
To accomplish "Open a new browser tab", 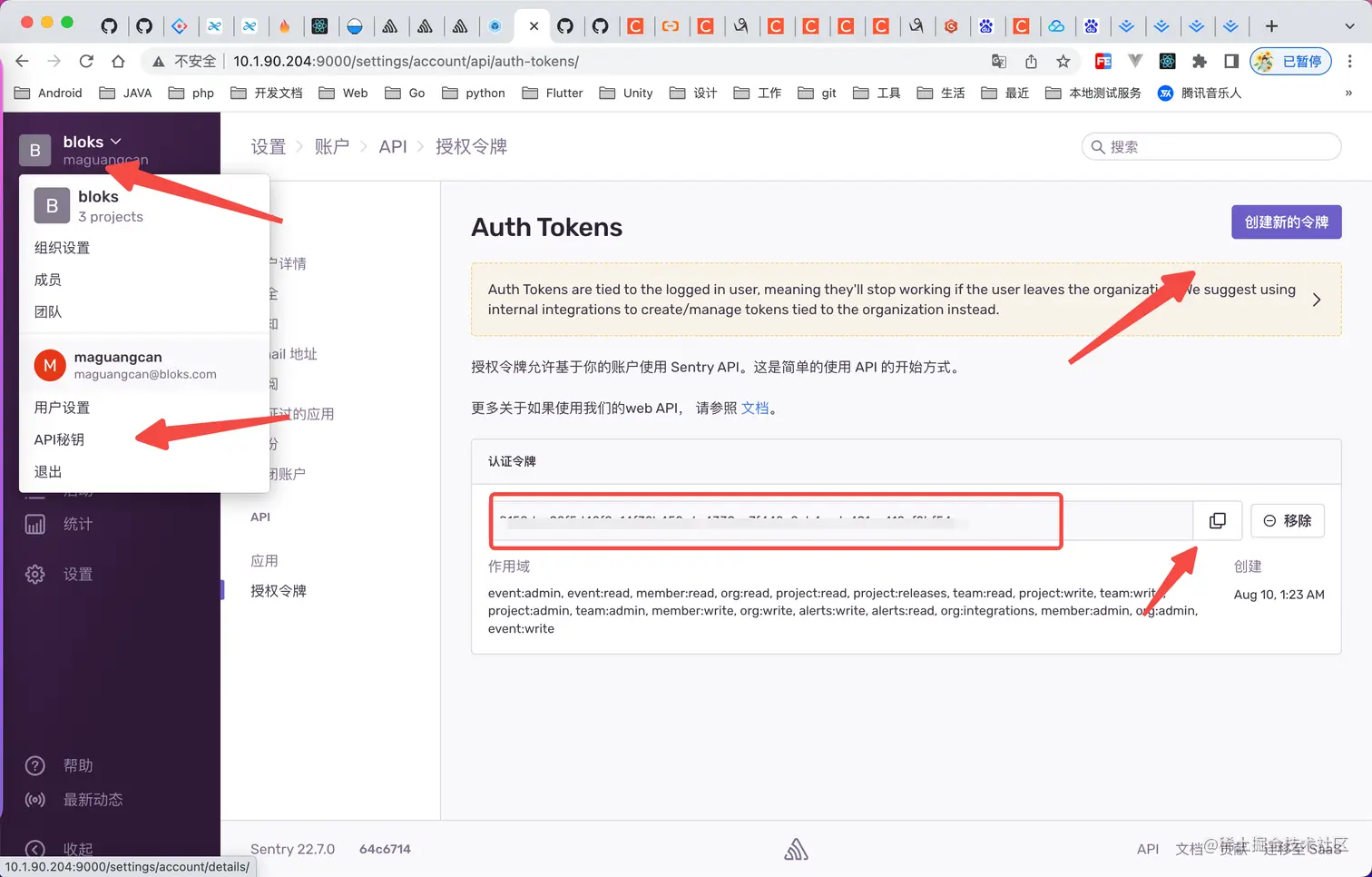I will [x=1271, y=25].
